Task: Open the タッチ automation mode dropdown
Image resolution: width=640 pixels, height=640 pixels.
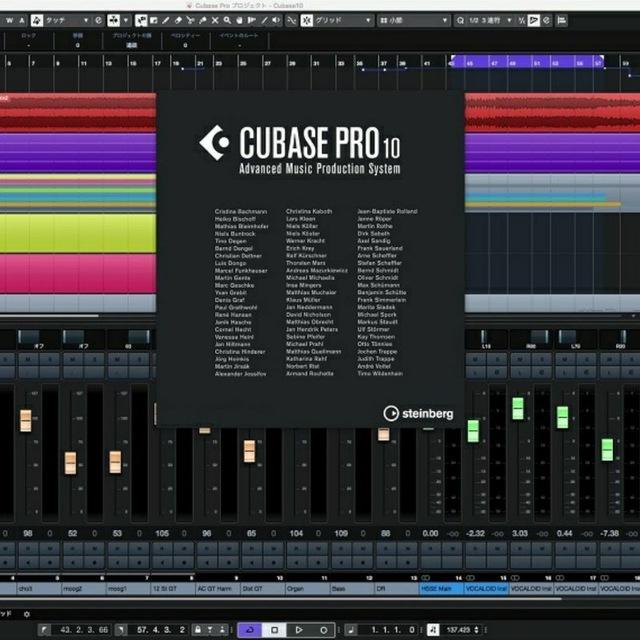Action: 67,20
